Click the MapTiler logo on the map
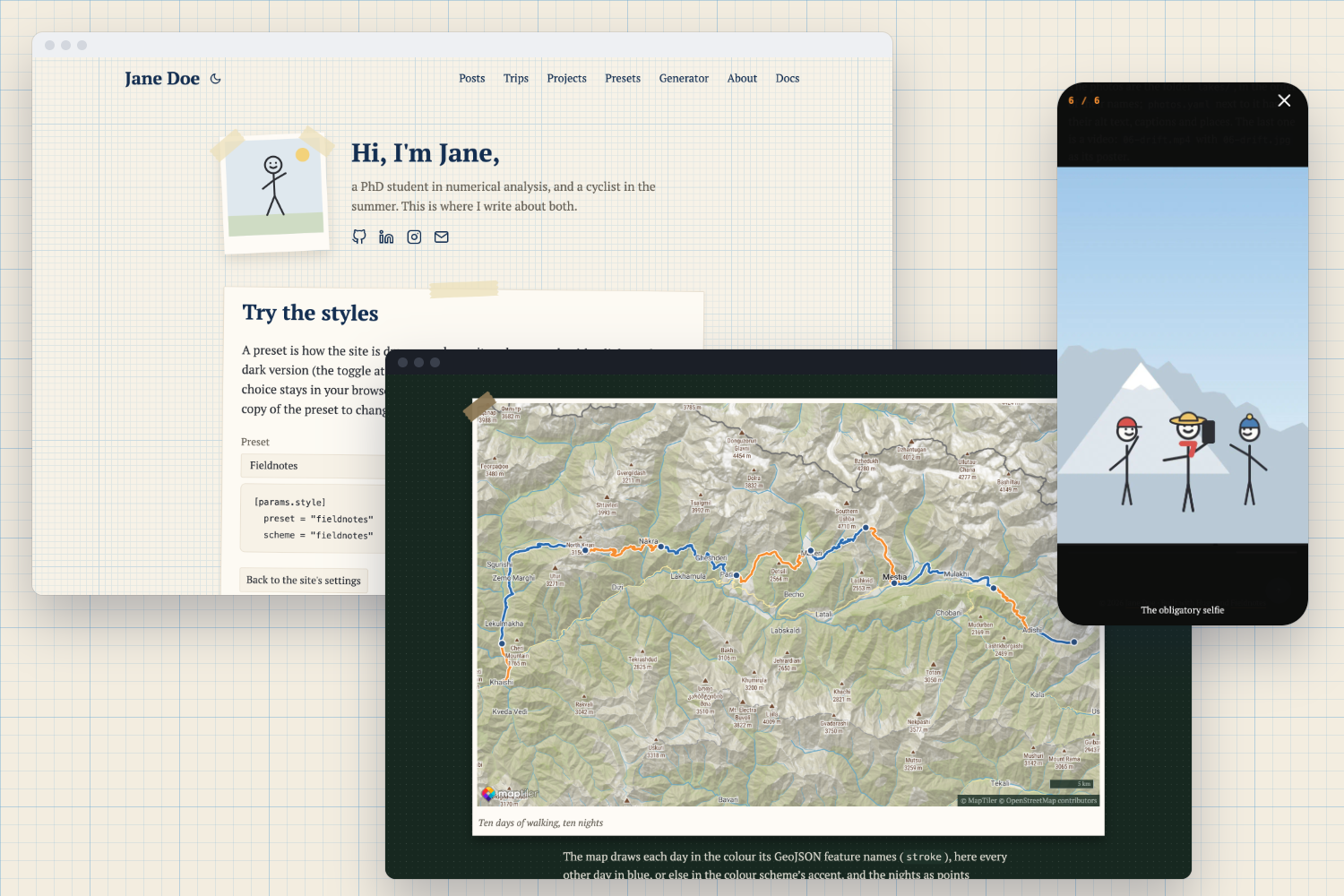 click(510, 793)
